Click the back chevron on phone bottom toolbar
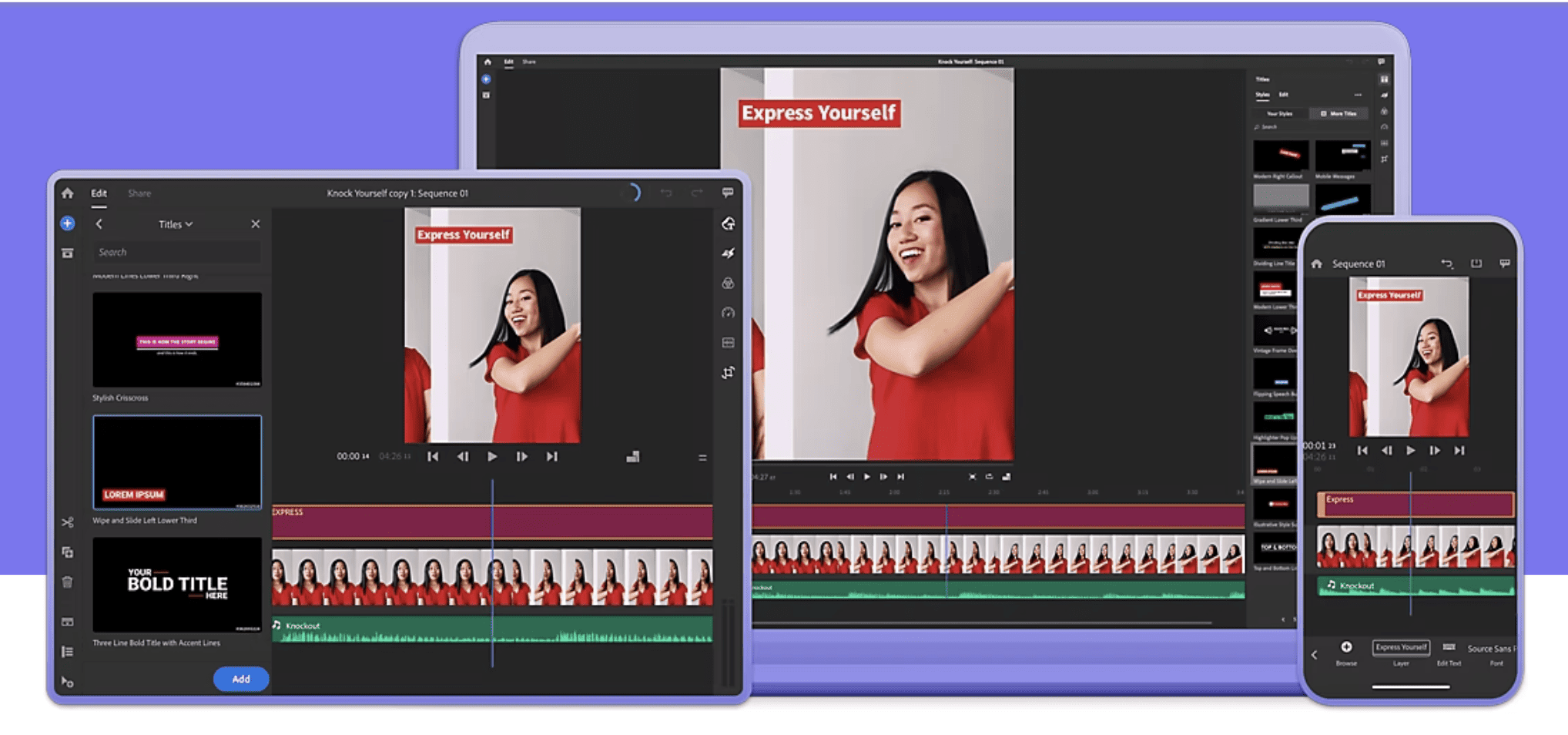Viewport: 1568px width, 735px height. coord(1315,655)
